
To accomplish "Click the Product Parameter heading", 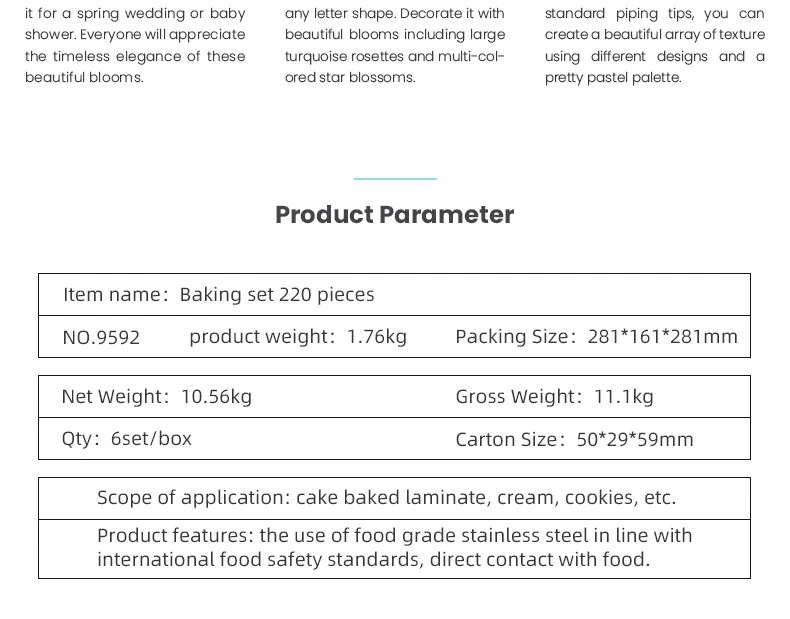I will pyautogui.click(x=394, y=215).
